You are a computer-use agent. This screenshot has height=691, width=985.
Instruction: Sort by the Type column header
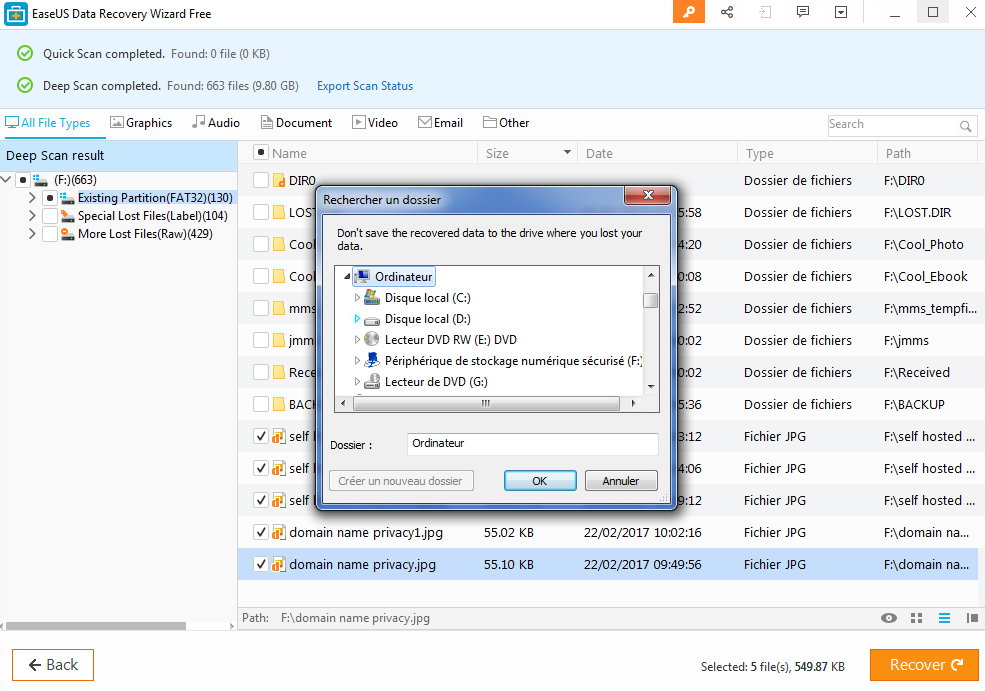[807, 153]
